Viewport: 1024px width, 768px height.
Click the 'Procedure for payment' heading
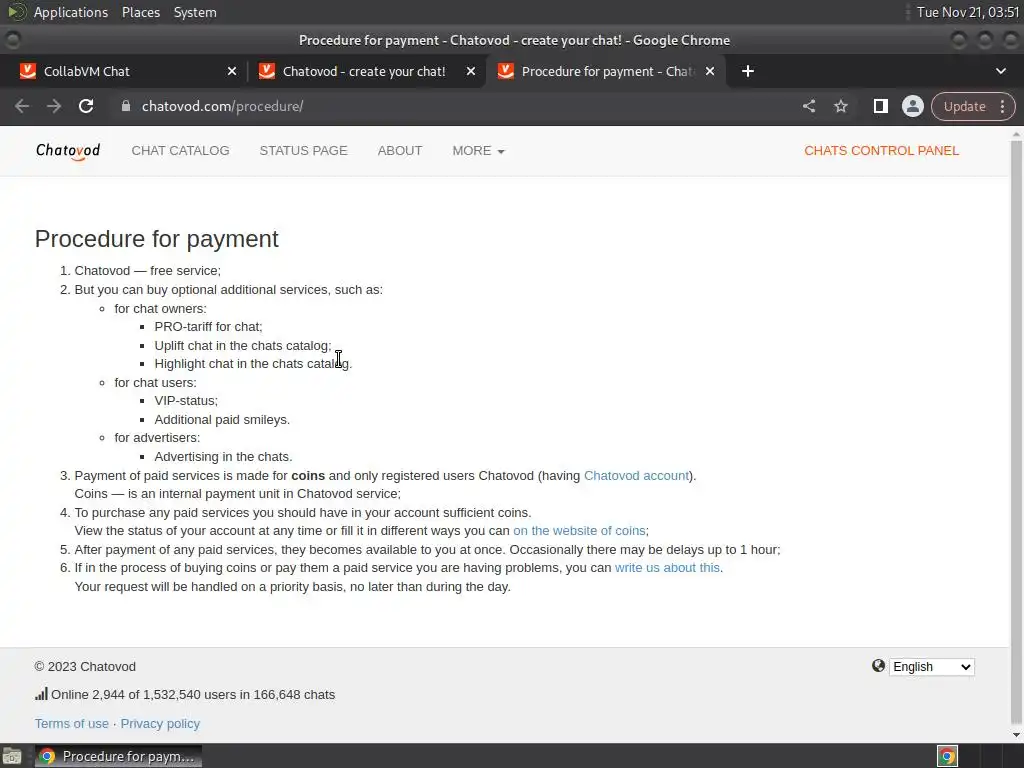click(157, 239)
